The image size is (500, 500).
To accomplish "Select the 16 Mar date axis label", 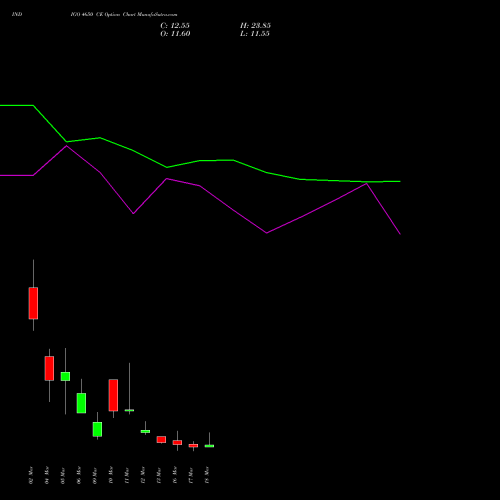I will [175, 475].
